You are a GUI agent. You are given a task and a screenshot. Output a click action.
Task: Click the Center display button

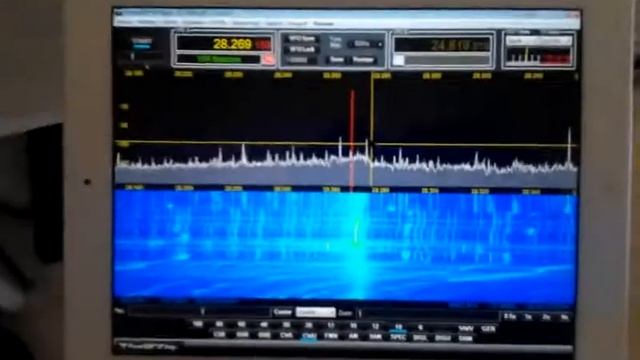pos(282,312)
